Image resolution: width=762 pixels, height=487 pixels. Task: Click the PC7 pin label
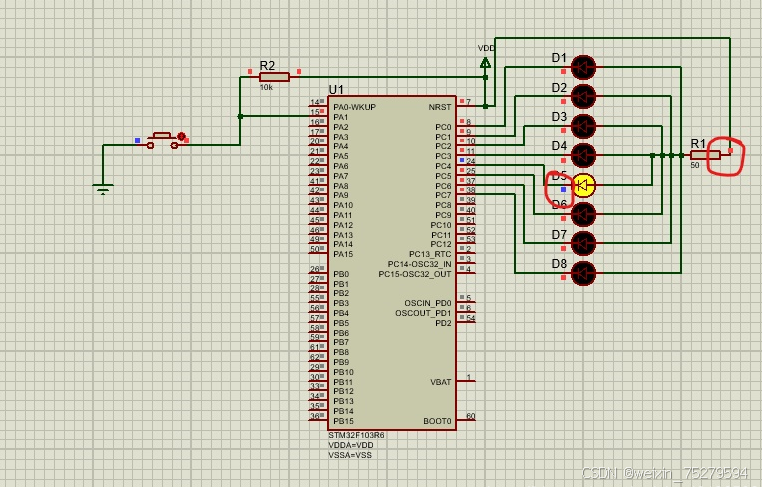click(443, 195)
